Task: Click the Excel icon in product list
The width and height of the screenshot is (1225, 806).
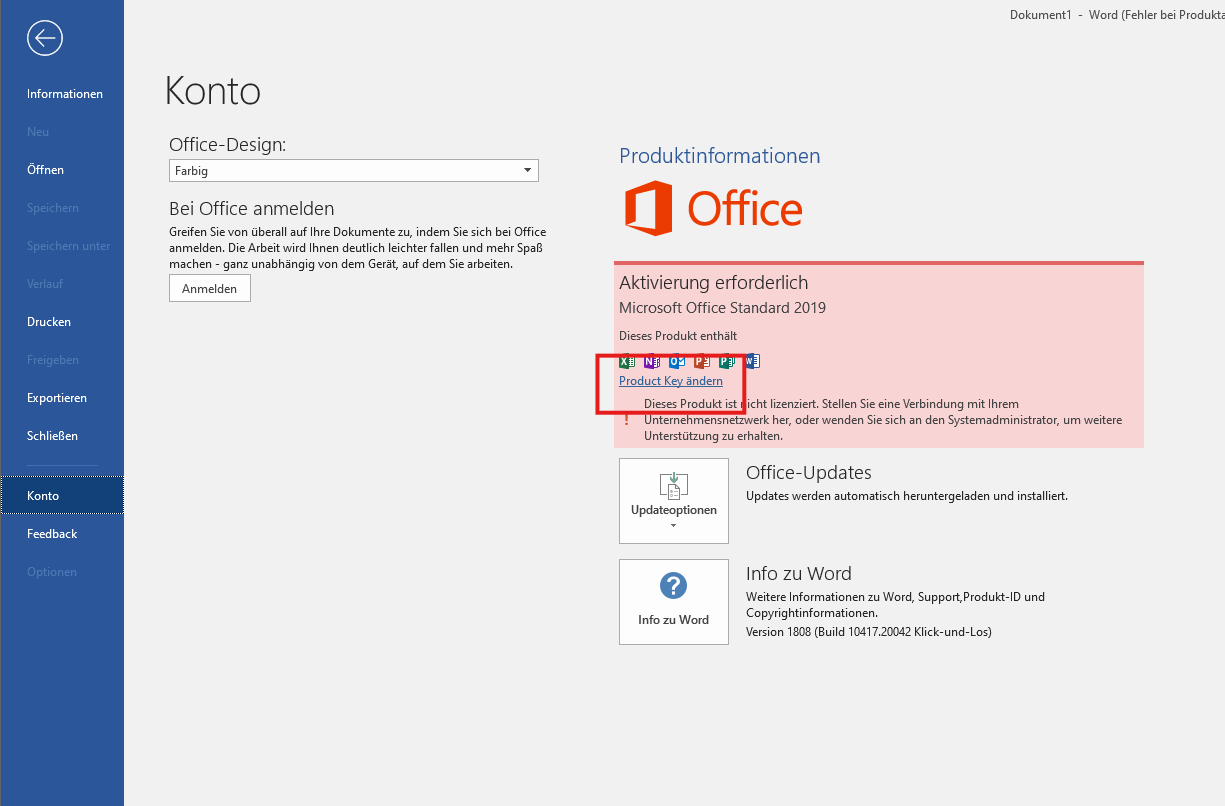Action: point(627,361)
